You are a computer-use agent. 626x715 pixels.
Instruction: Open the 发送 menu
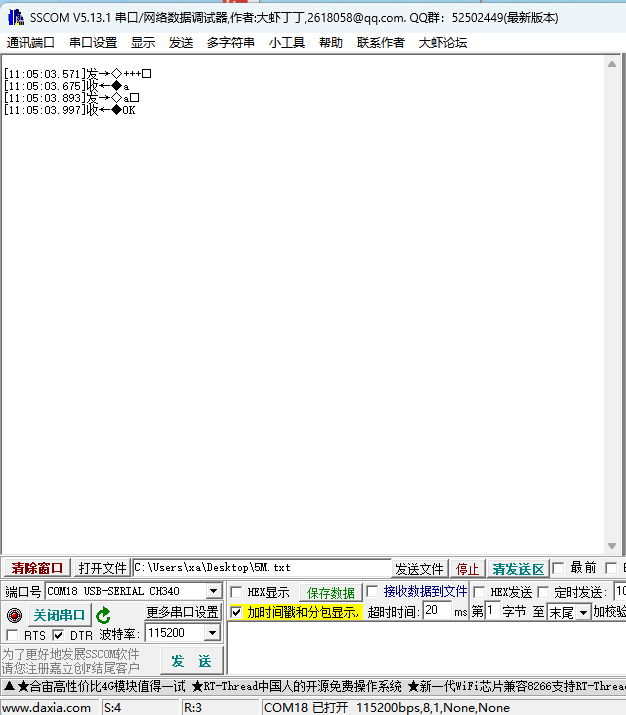[x=181, y=43]
